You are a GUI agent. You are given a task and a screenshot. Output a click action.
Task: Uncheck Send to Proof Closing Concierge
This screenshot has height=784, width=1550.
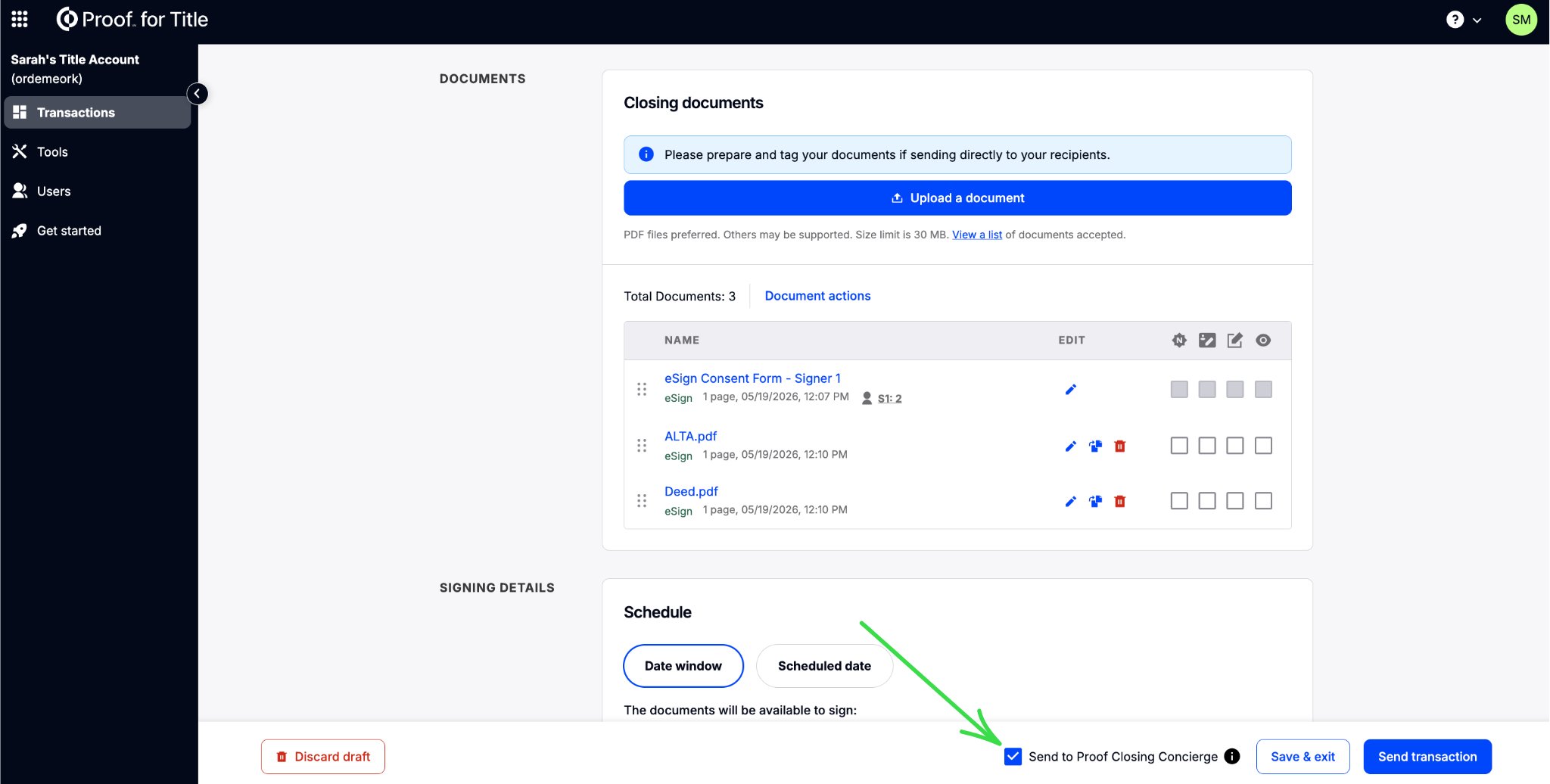pyautogui.click(x=1013, y=757)
